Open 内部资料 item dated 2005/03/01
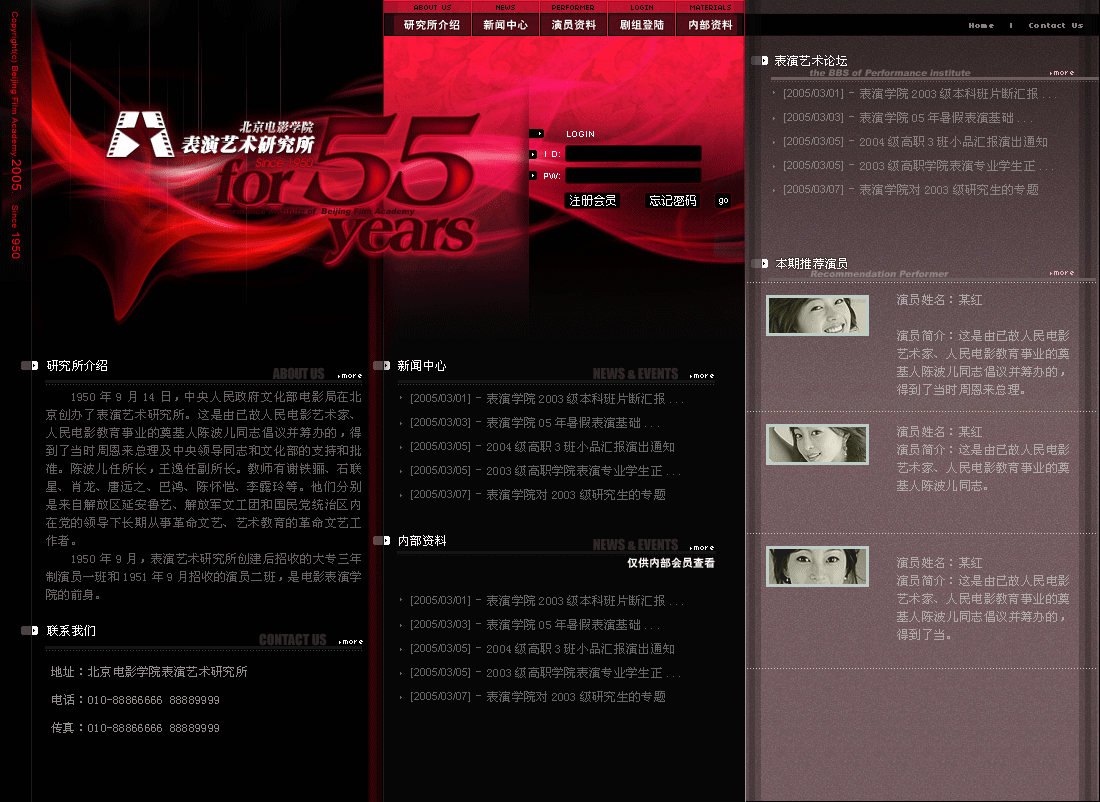Image resolution: width=1100 pixels, height=802 pixels. [546, 601]
